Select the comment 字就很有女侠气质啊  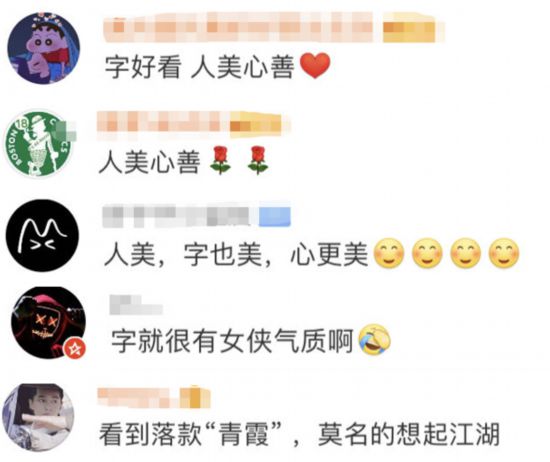[250, 340]
